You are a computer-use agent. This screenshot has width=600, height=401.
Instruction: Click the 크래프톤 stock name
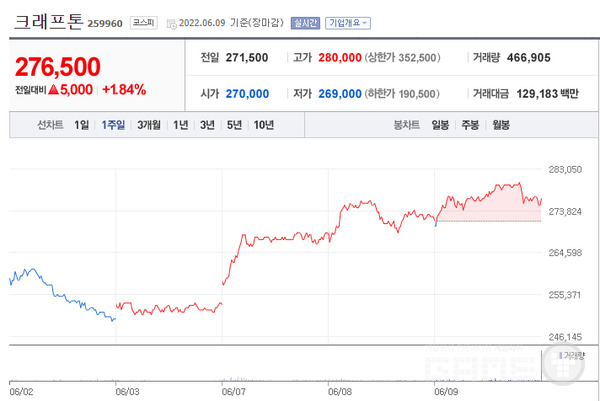46,21
